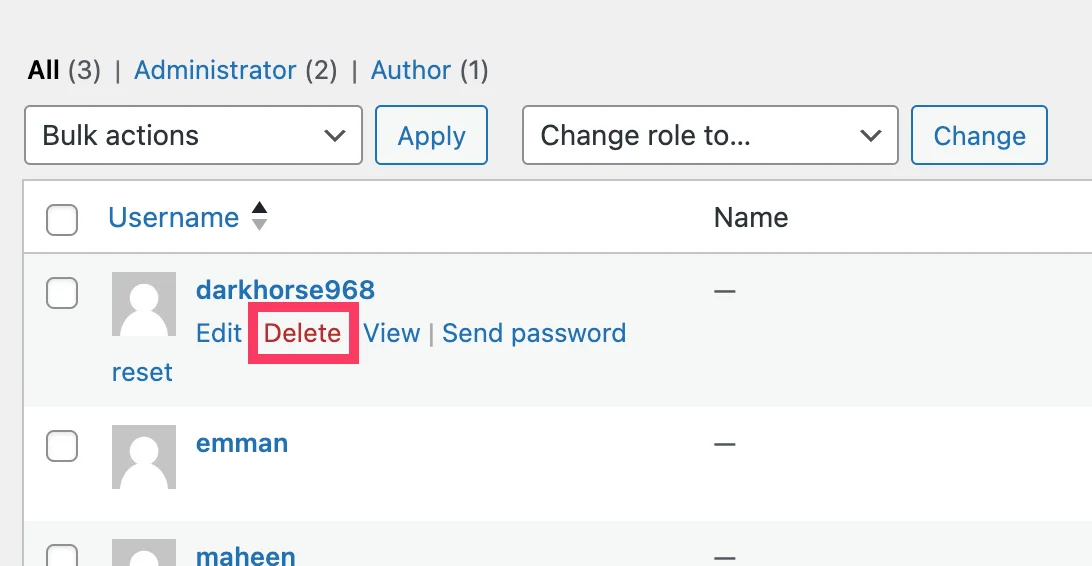Click the sort arrows beside Username

click(259, 217)
